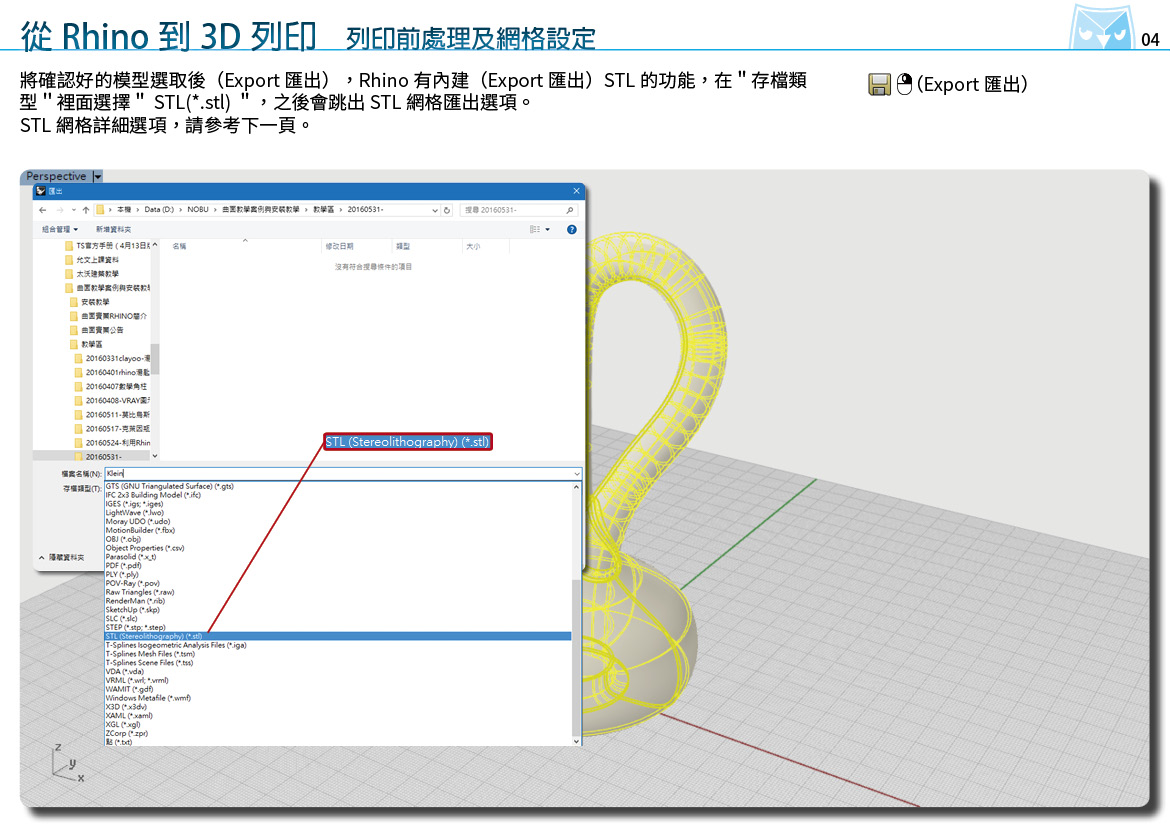Click the view layout icon in the dialog toolbar
Image resolution: width=1170 pixels, height=827 pixels.
tap(534, 230)
